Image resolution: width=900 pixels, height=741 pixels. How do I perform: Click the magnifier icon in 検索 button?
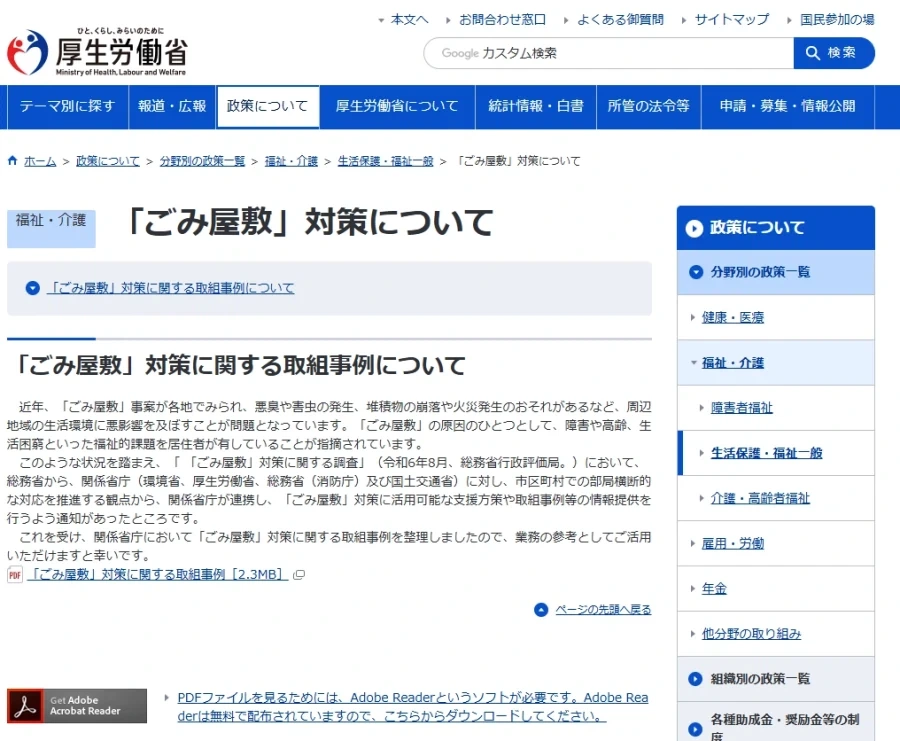point(812,53)
